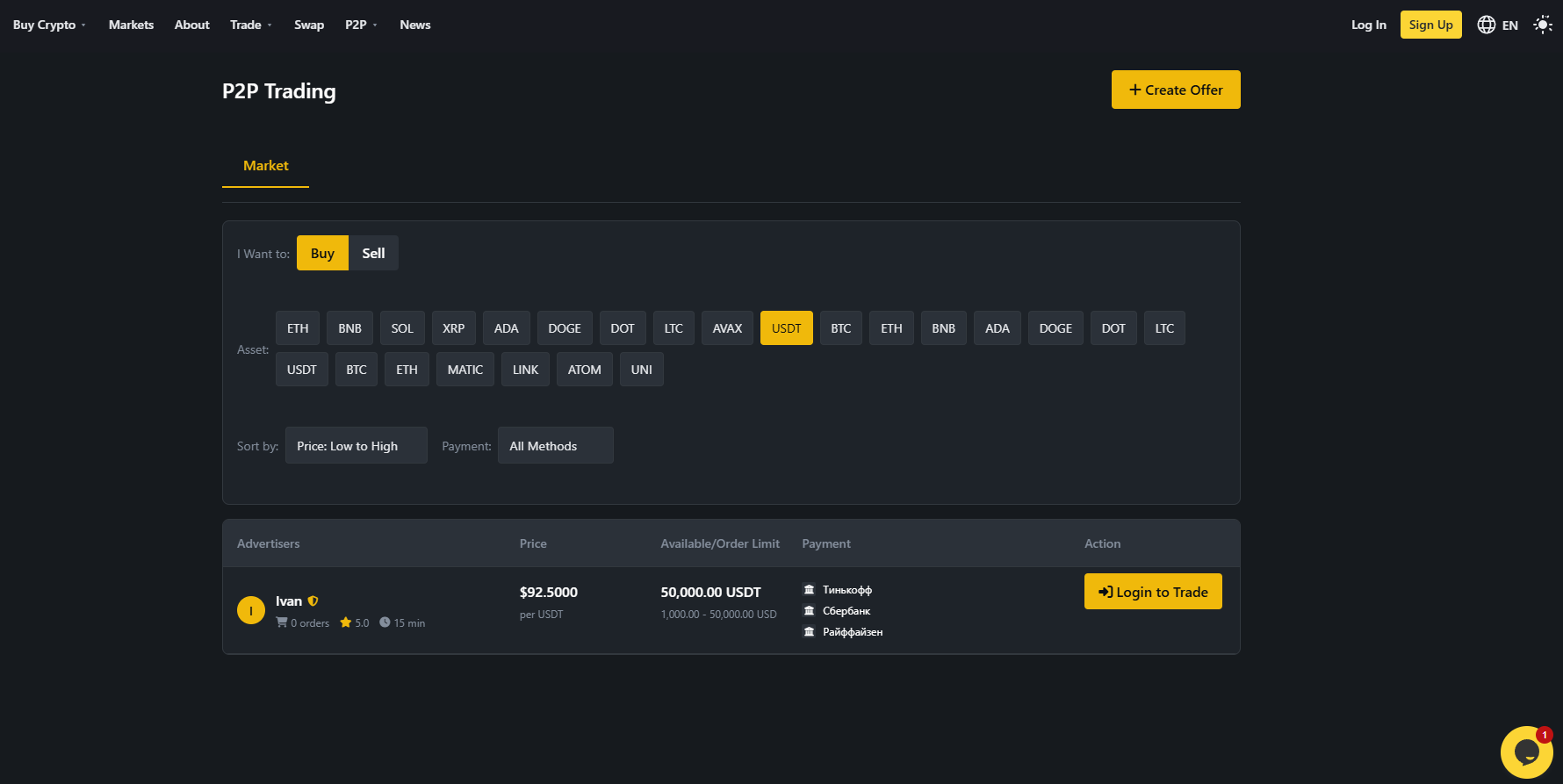Click the Sign Up button
The width and height of the screenshot is (1563, 784).
(x=1430, y=25)
